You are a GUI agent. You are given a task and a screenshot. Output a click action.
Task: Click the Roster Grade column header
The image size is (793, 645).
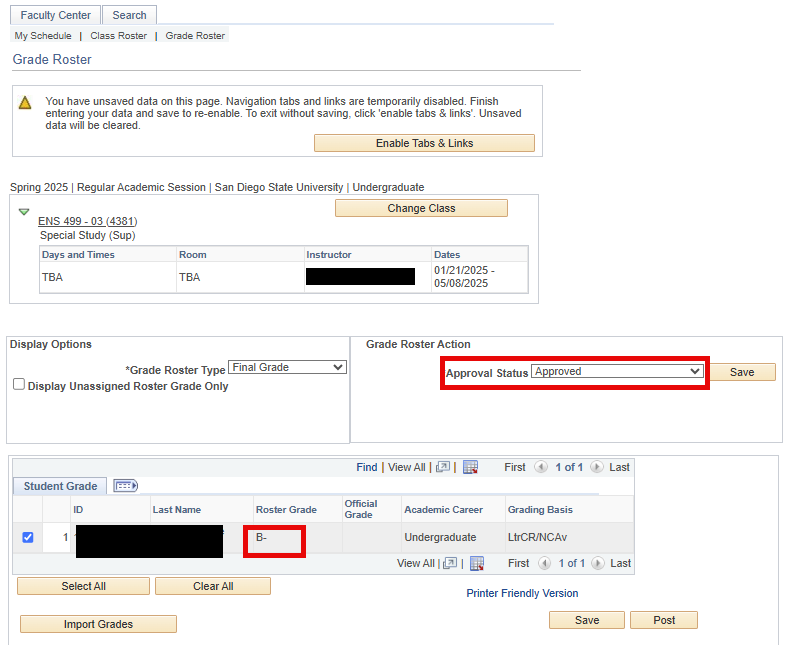click(x=286, y=509)
